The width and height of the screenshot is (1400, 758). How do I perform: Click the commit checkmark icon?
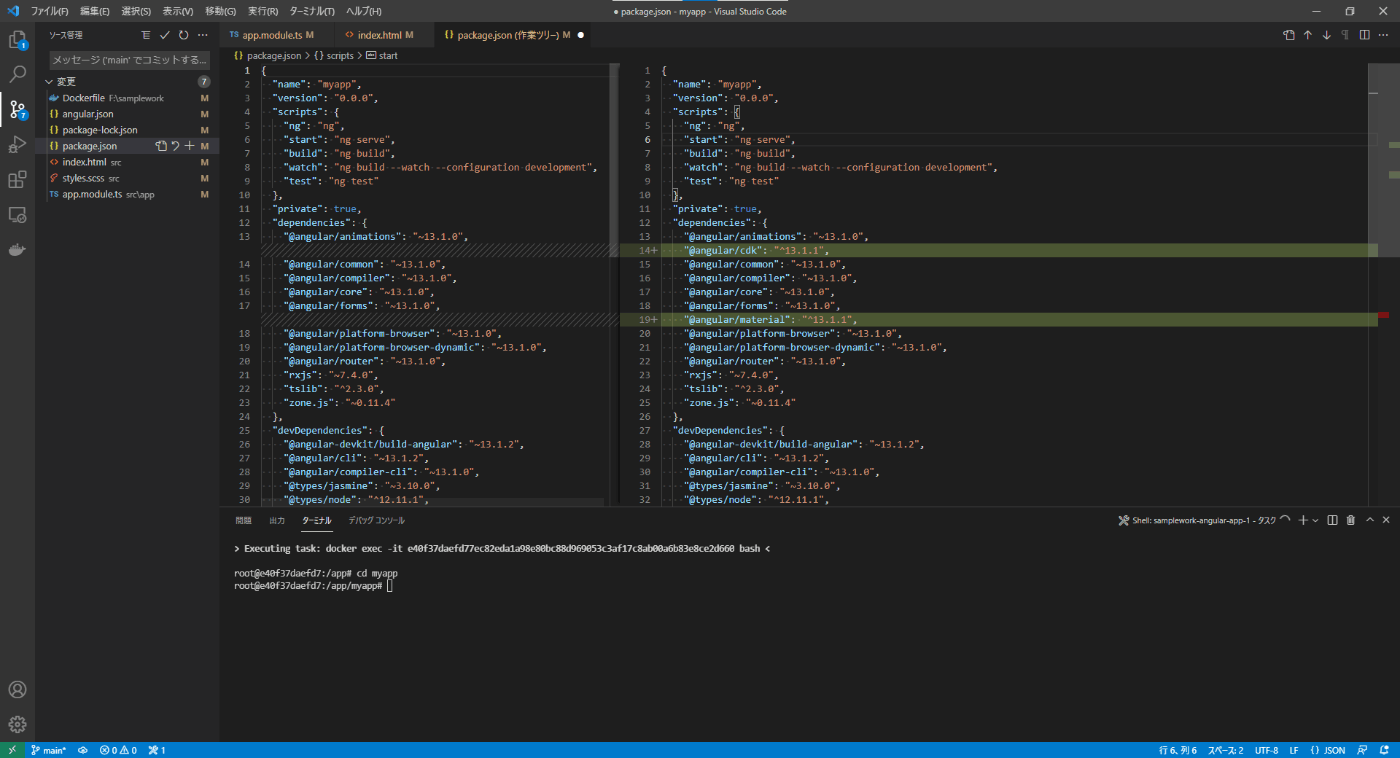click(165, 35)
